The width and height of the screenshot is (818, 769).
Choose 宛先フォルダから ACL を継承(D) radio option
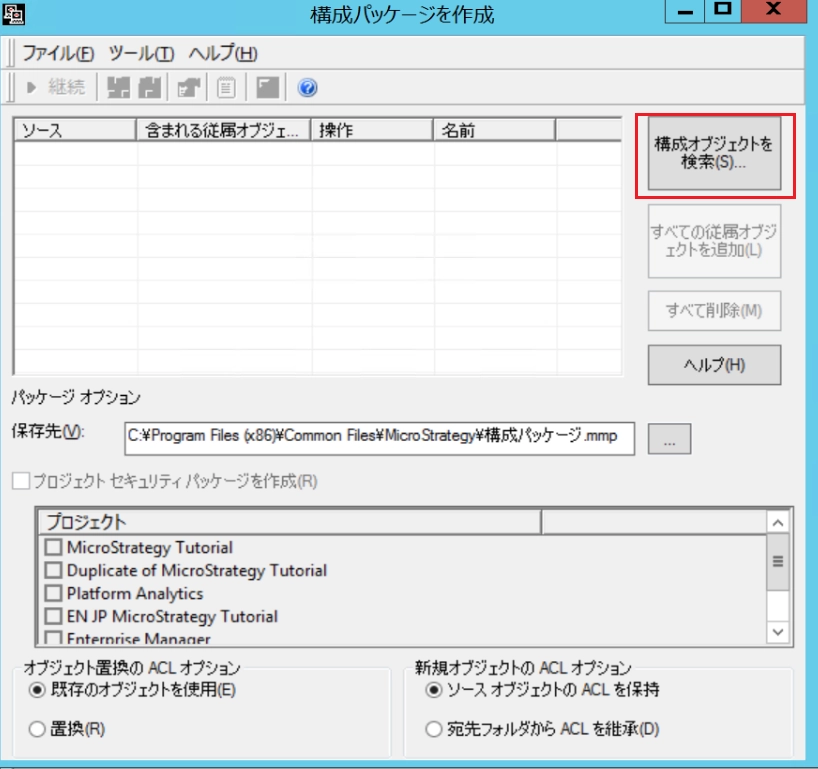[434, 729]
